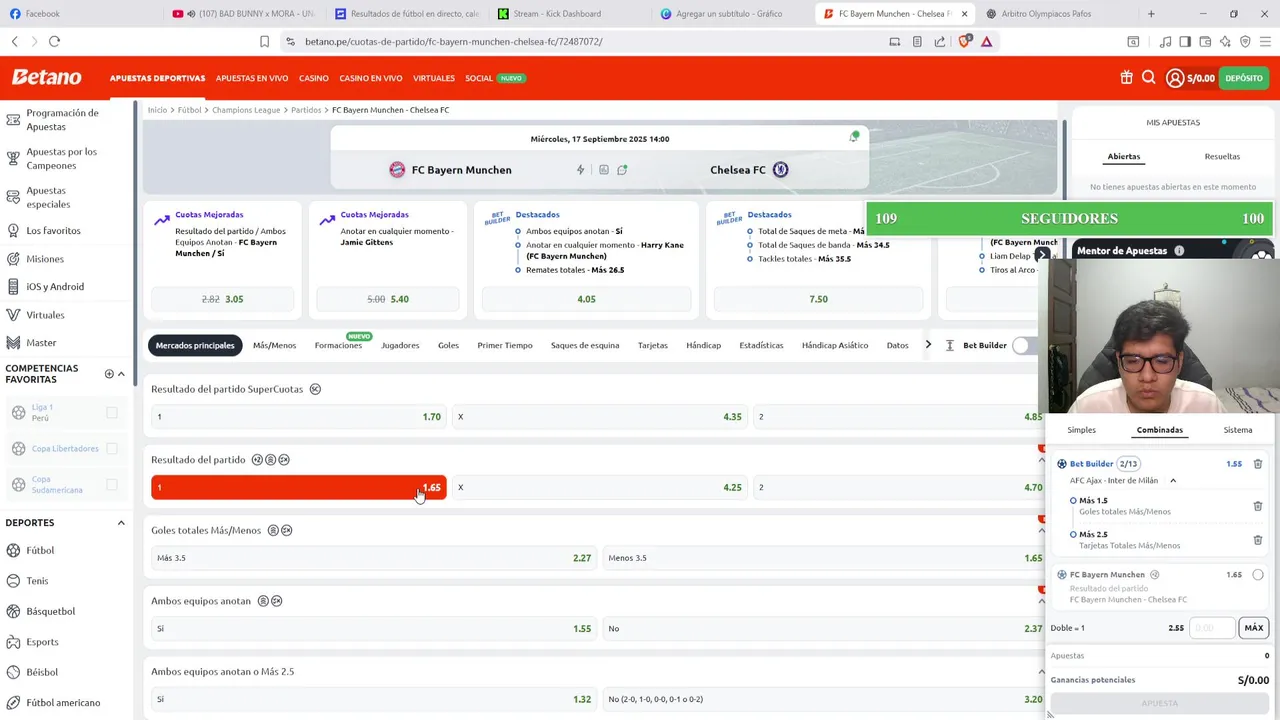Open Casino in the top menu
This screenshot has height=720, width=1280.
coord(313,78)
